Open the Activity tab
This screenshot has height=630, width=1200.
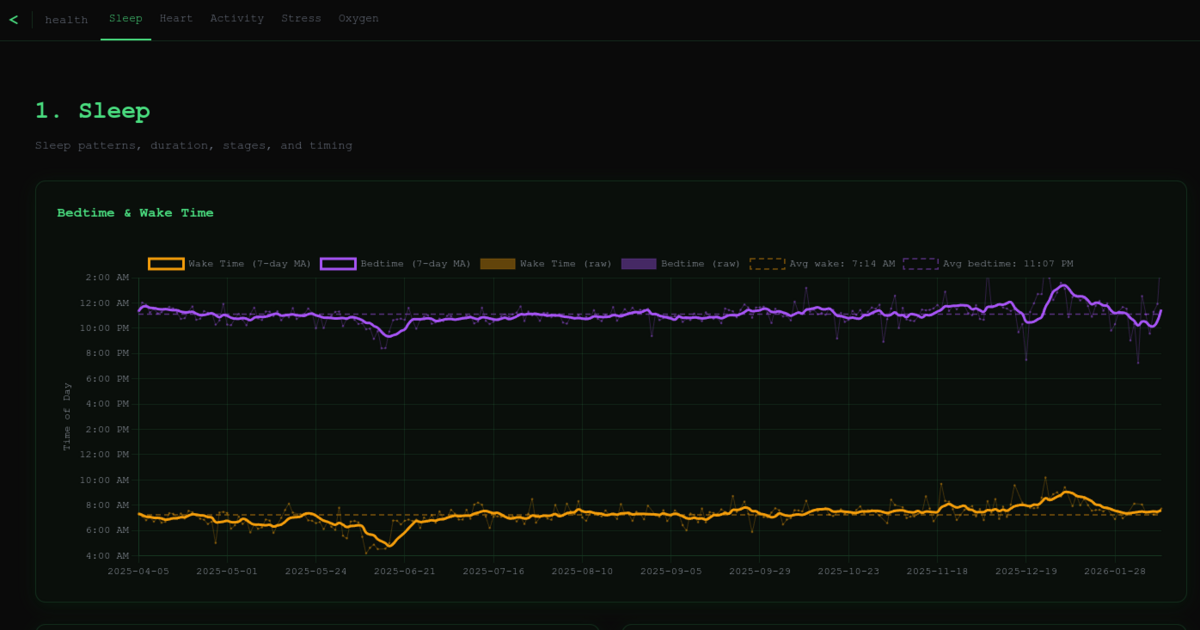237,17
